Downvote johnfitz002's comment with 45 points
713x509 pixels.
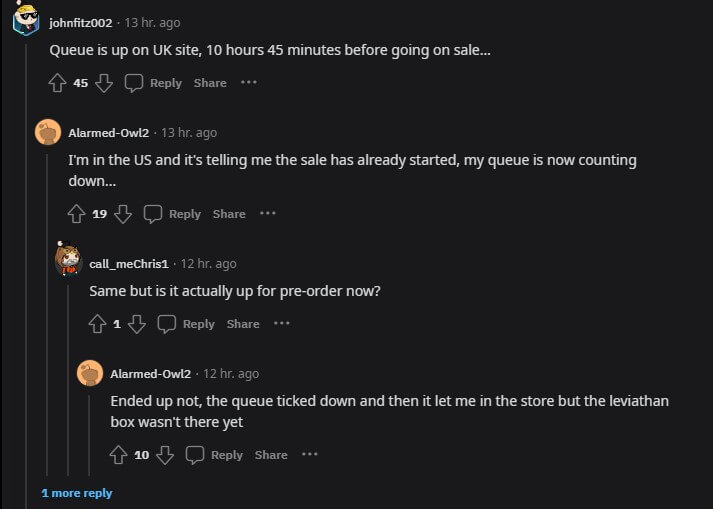(104, 83)
